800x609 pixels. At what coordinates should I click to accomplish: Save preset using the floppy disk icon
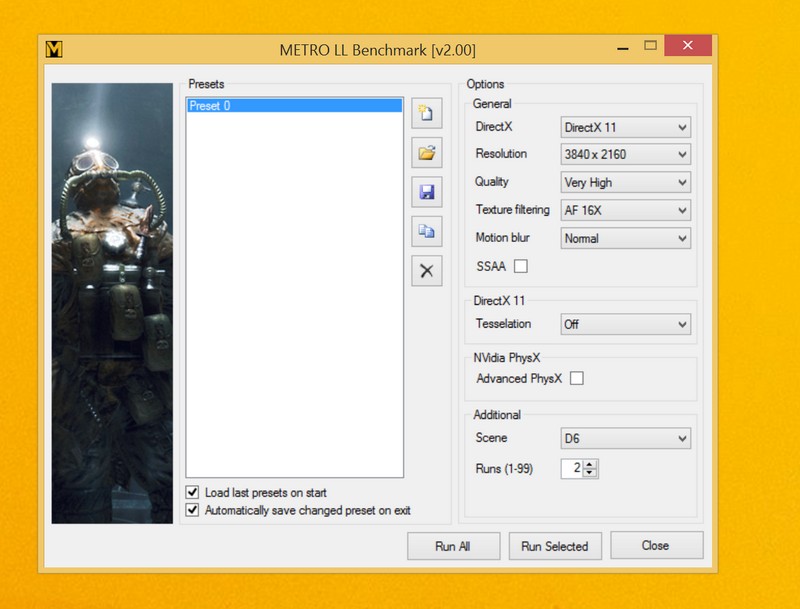(427, 192)
